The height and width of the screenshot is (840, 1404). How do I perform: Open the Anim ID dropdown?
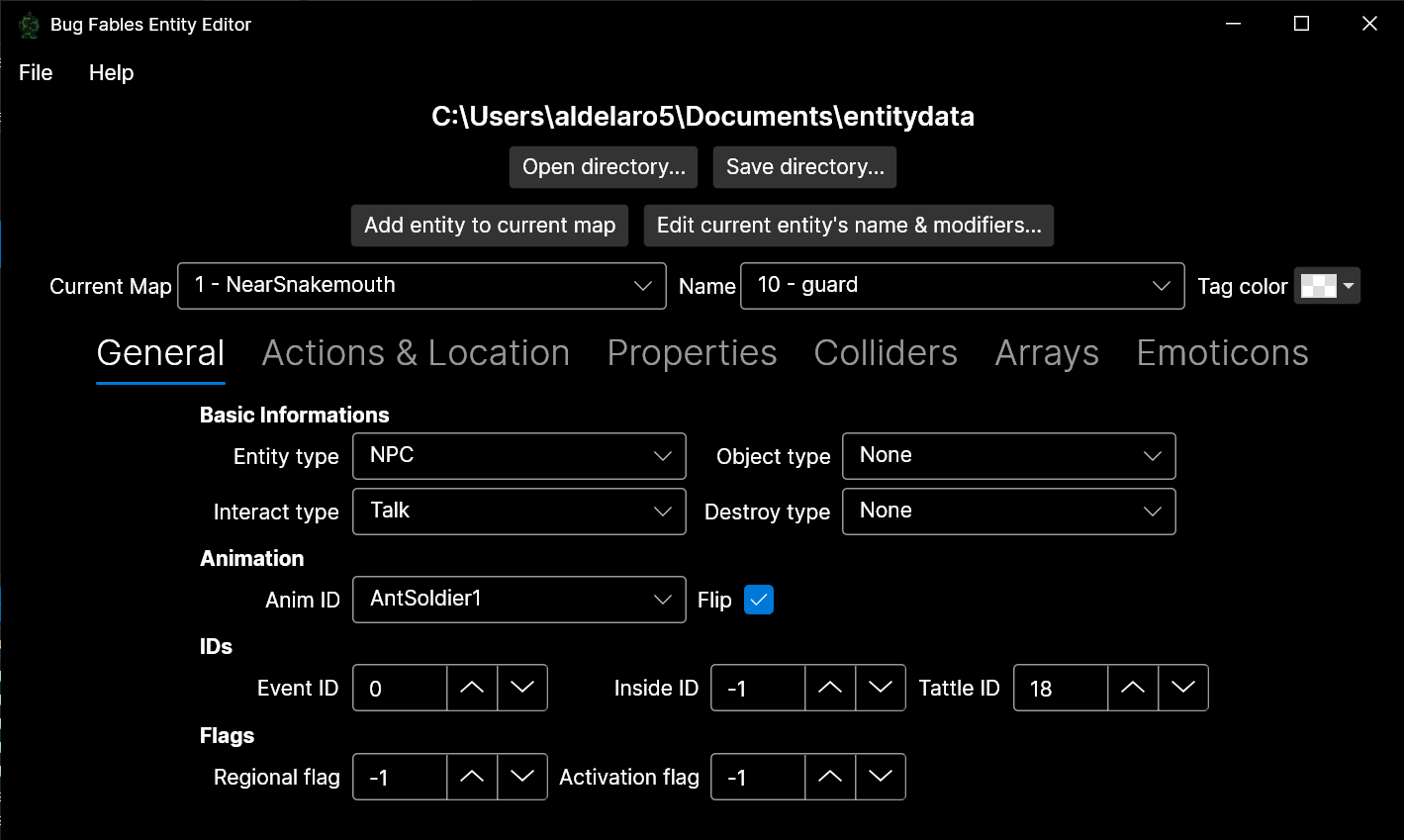tap(519, 600)
